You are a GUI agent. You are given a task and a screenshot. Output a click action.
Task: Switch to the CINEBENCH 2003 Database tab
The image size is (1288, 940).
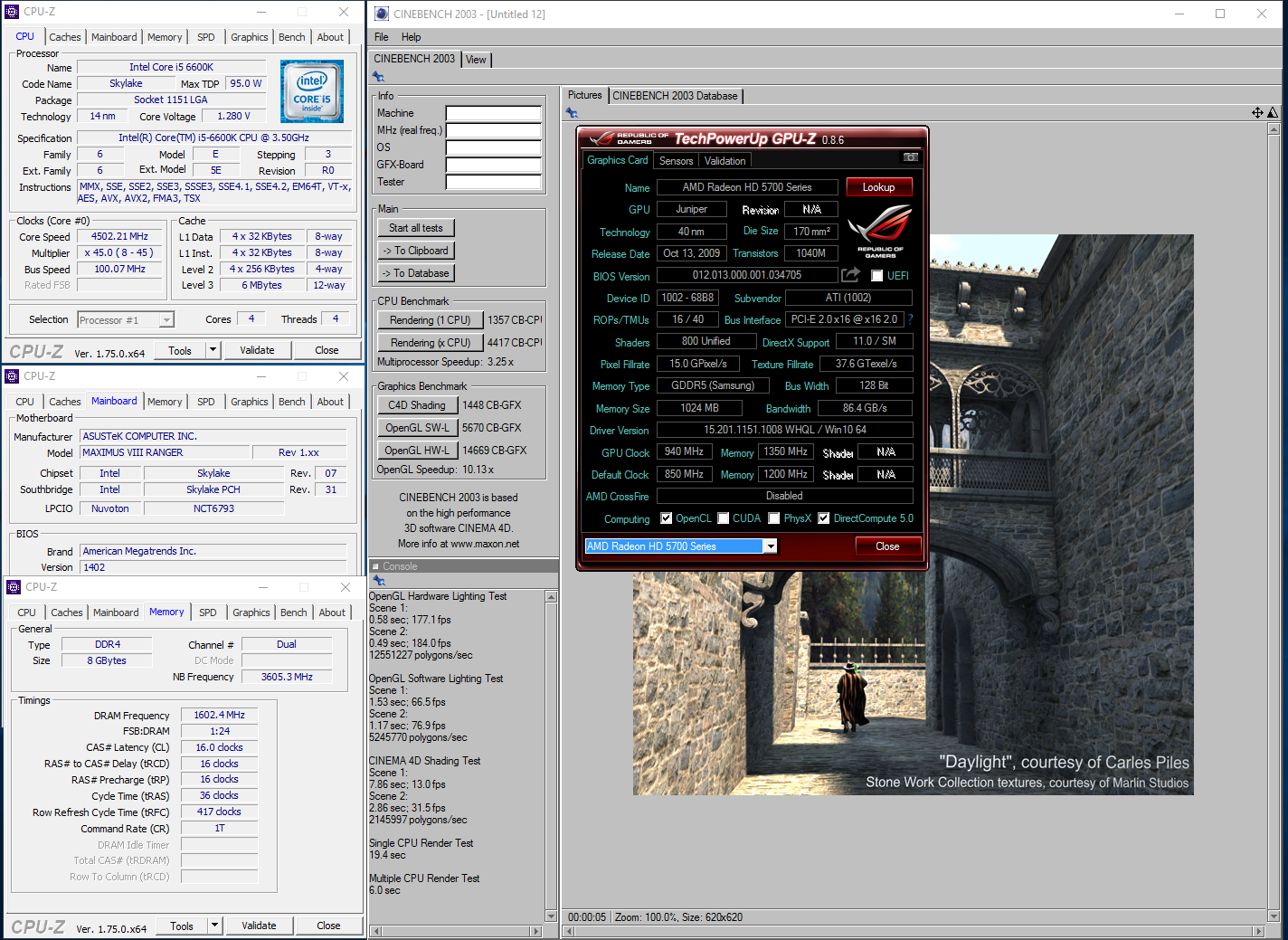pos(675,95)
